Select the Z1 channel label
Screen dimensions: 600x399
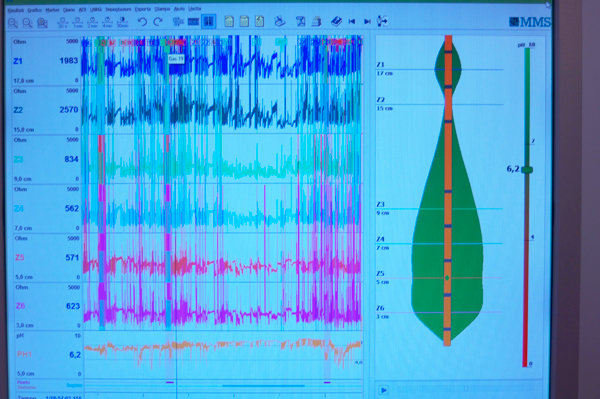18,61
